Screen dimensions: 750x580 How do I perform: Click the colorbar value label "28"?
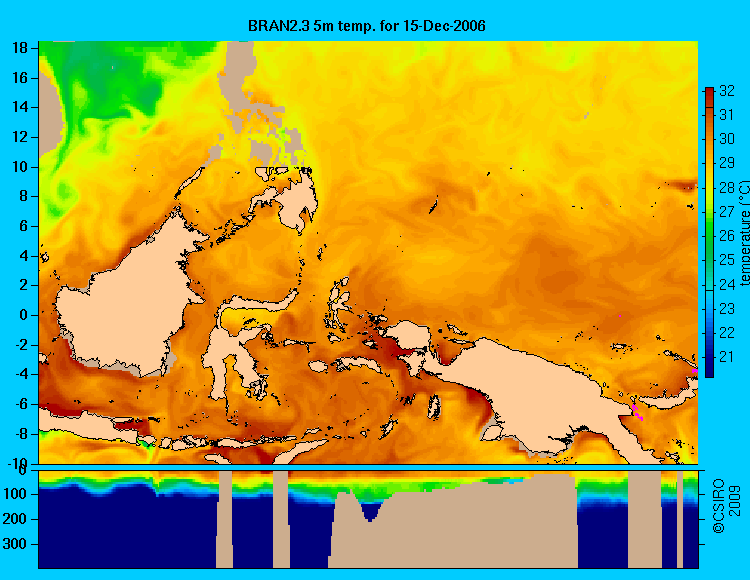tap(727, 187)
